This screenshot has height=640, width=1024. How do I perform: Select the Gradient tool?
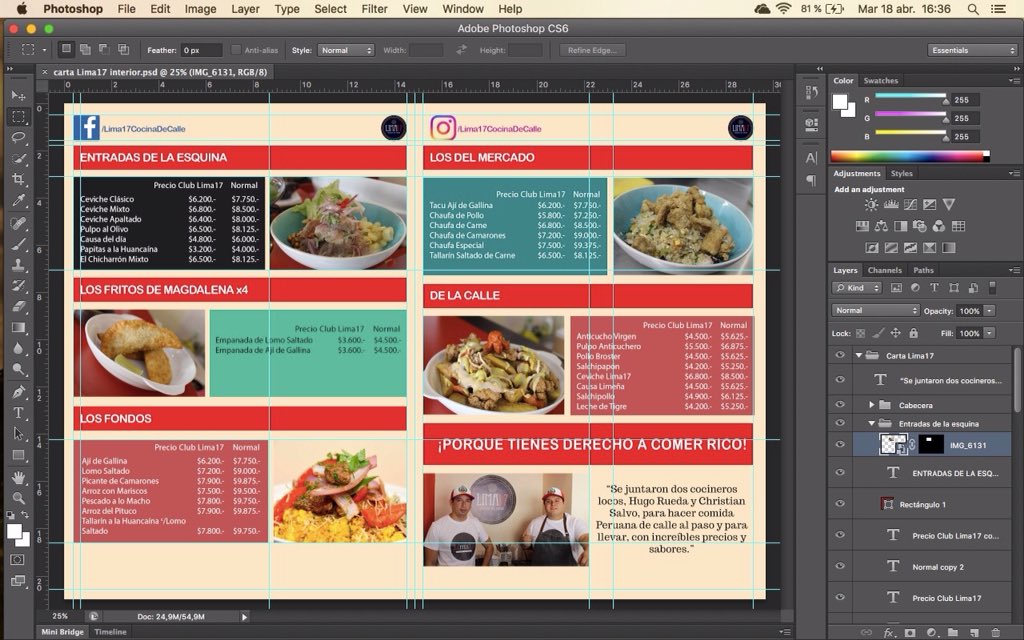pos(18,327)
